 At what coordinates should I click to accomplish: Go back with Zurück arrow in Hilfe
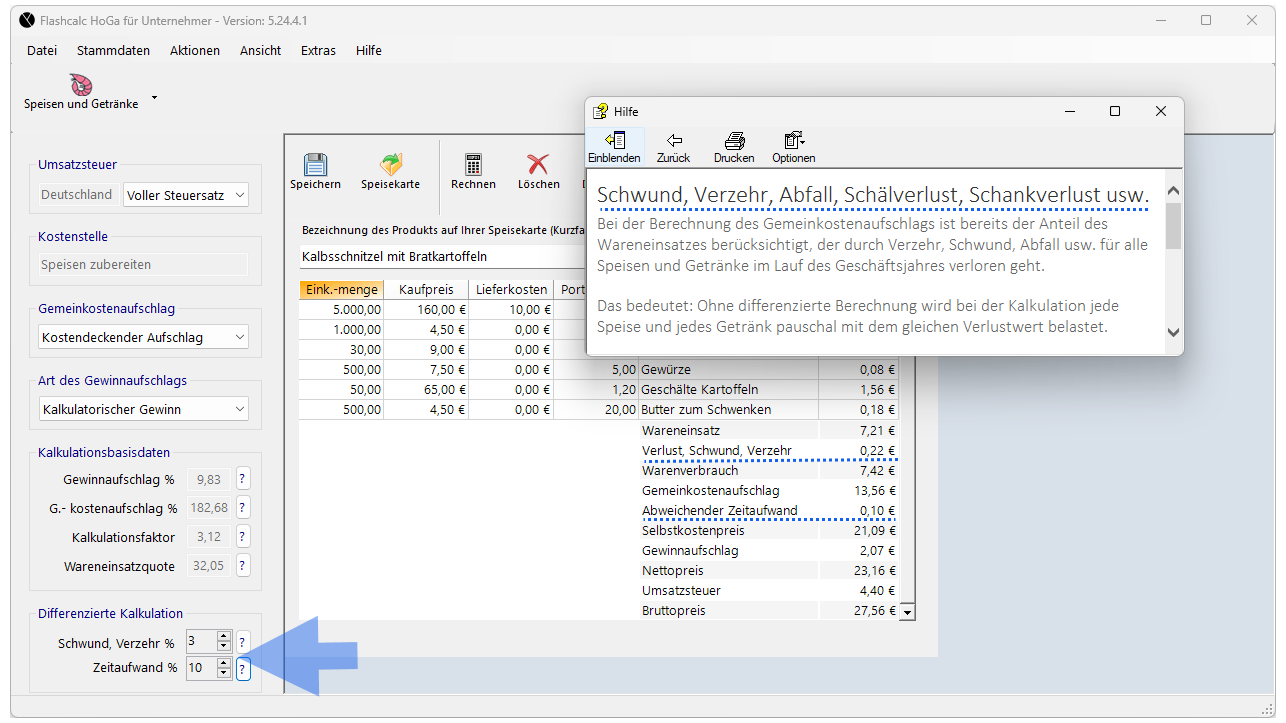[673, 141]
